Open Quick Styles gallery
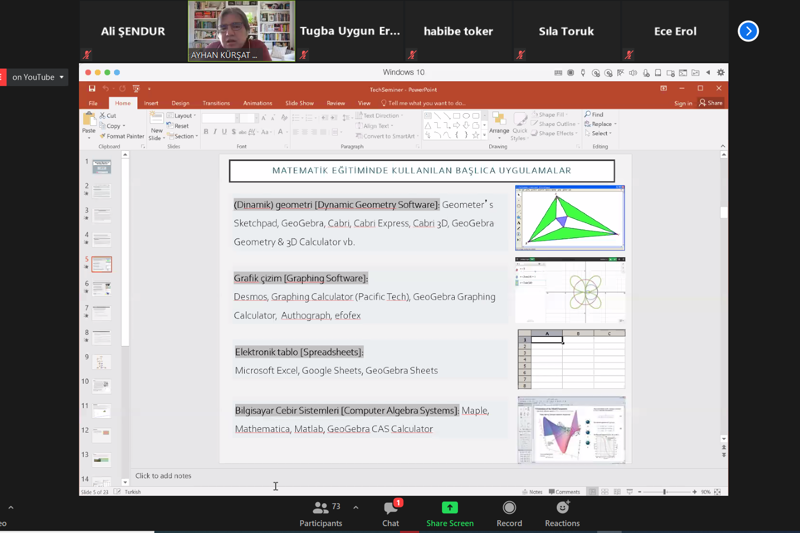Image resolution: width=800 pixels, height=533 pixels. click(x=519, y=126)
